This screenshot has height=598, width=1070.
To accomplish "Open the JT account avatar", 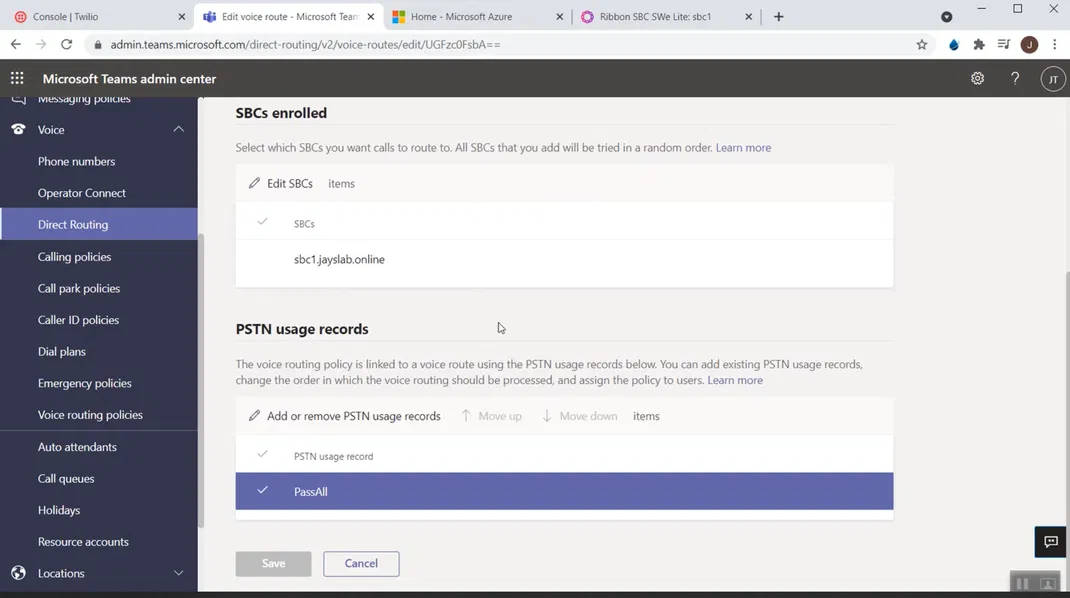I will (1052, 79).
